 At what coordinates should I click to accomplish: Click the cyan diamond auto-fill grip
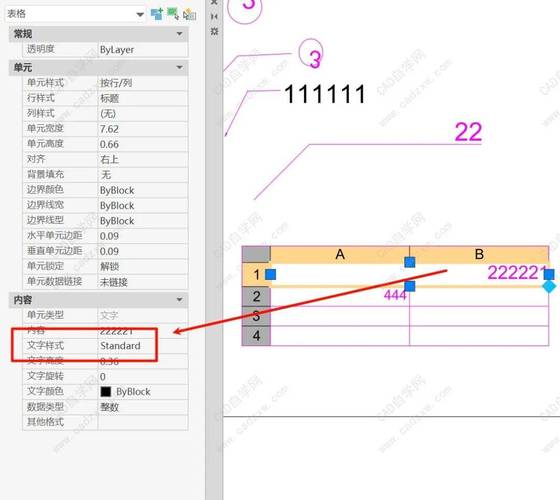point(549,286)
